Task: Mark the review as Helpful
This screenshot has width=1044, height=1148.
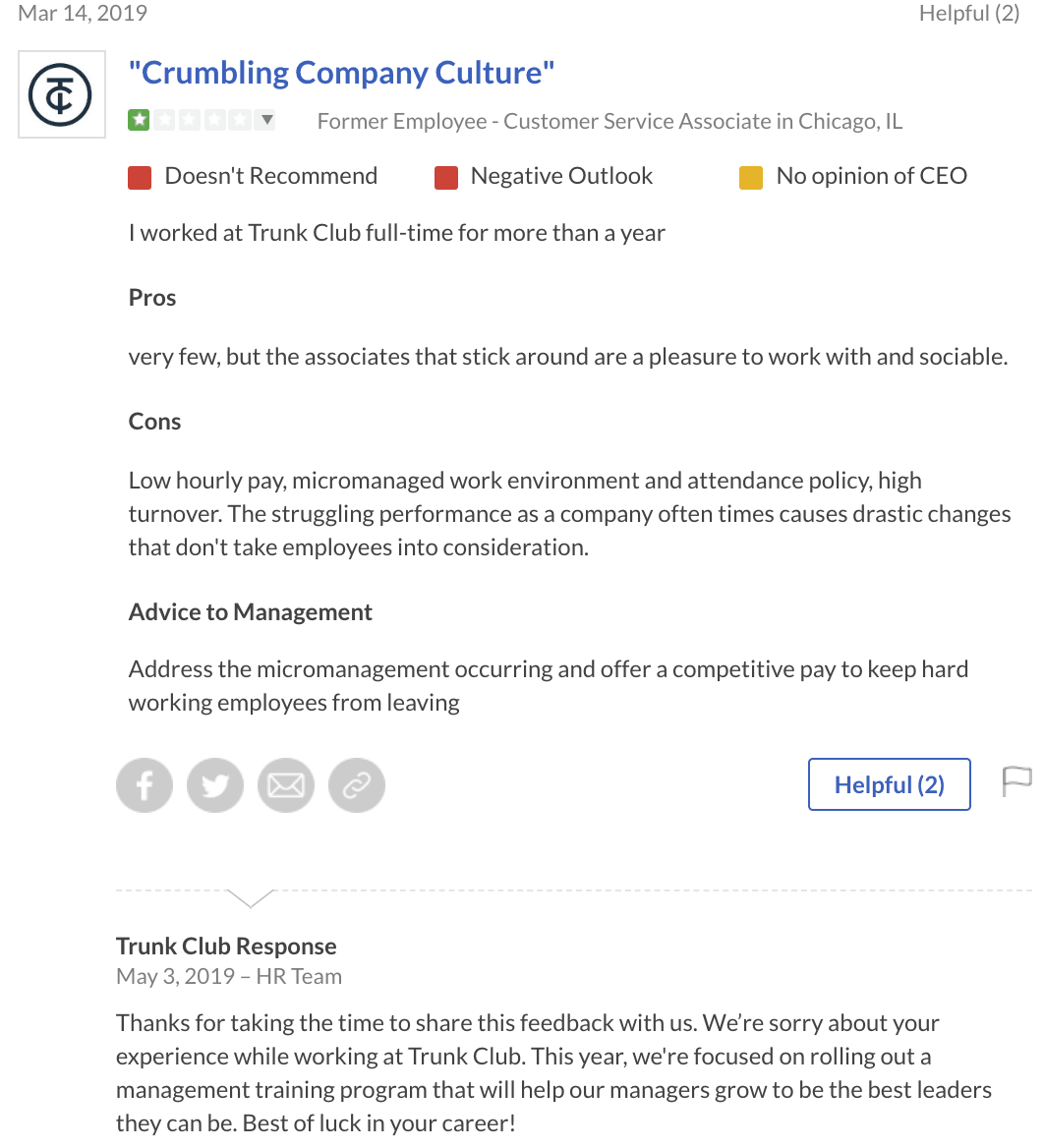Action: (x=889, y=783)
